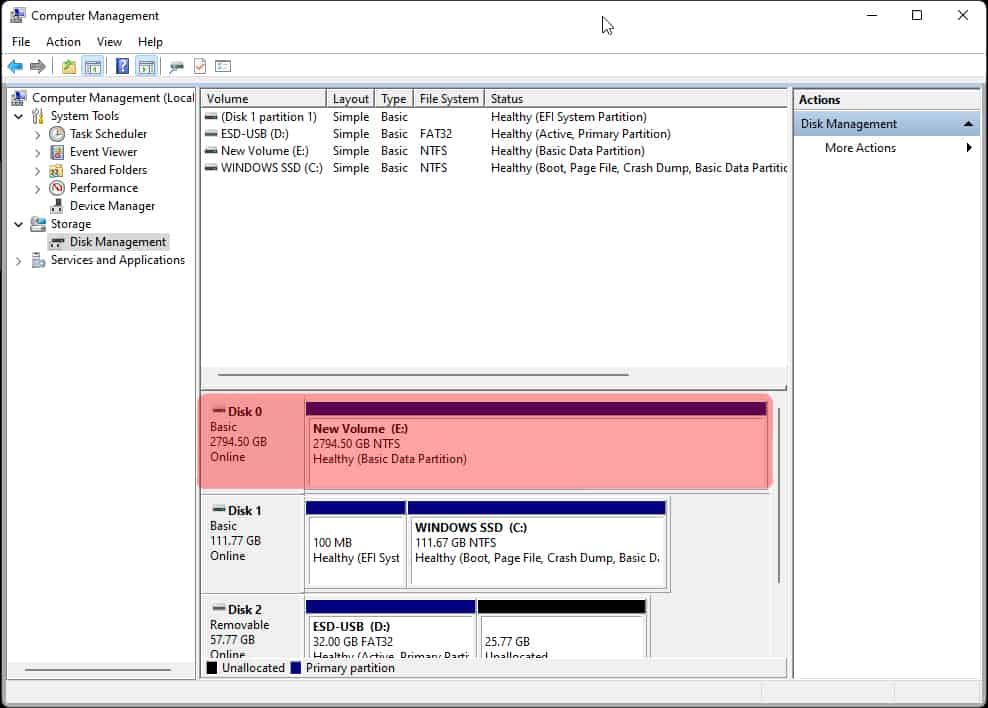This screenshot has width=988, height=708.
Task: Click the Disk Management drive icon in tree
Action: 57,242
